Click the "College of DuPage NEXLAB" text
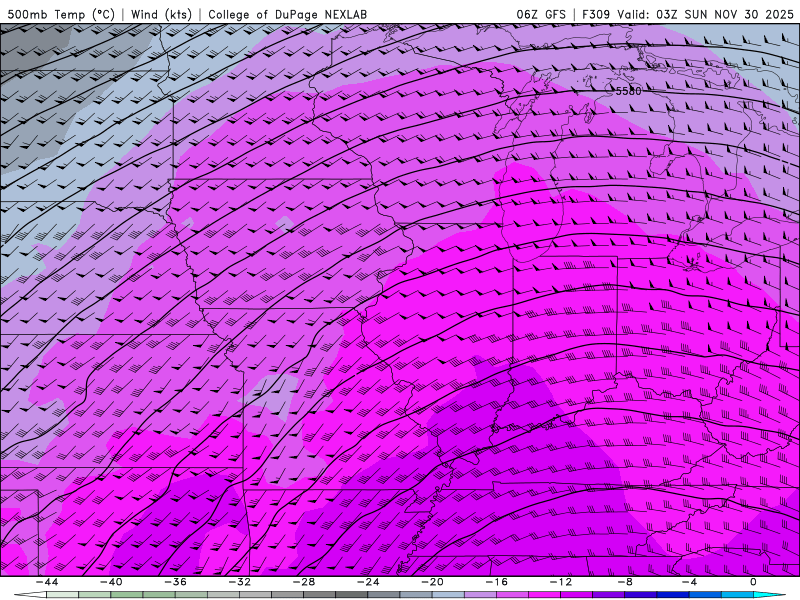This screenshot has width=800, height=600. [287, 14]
